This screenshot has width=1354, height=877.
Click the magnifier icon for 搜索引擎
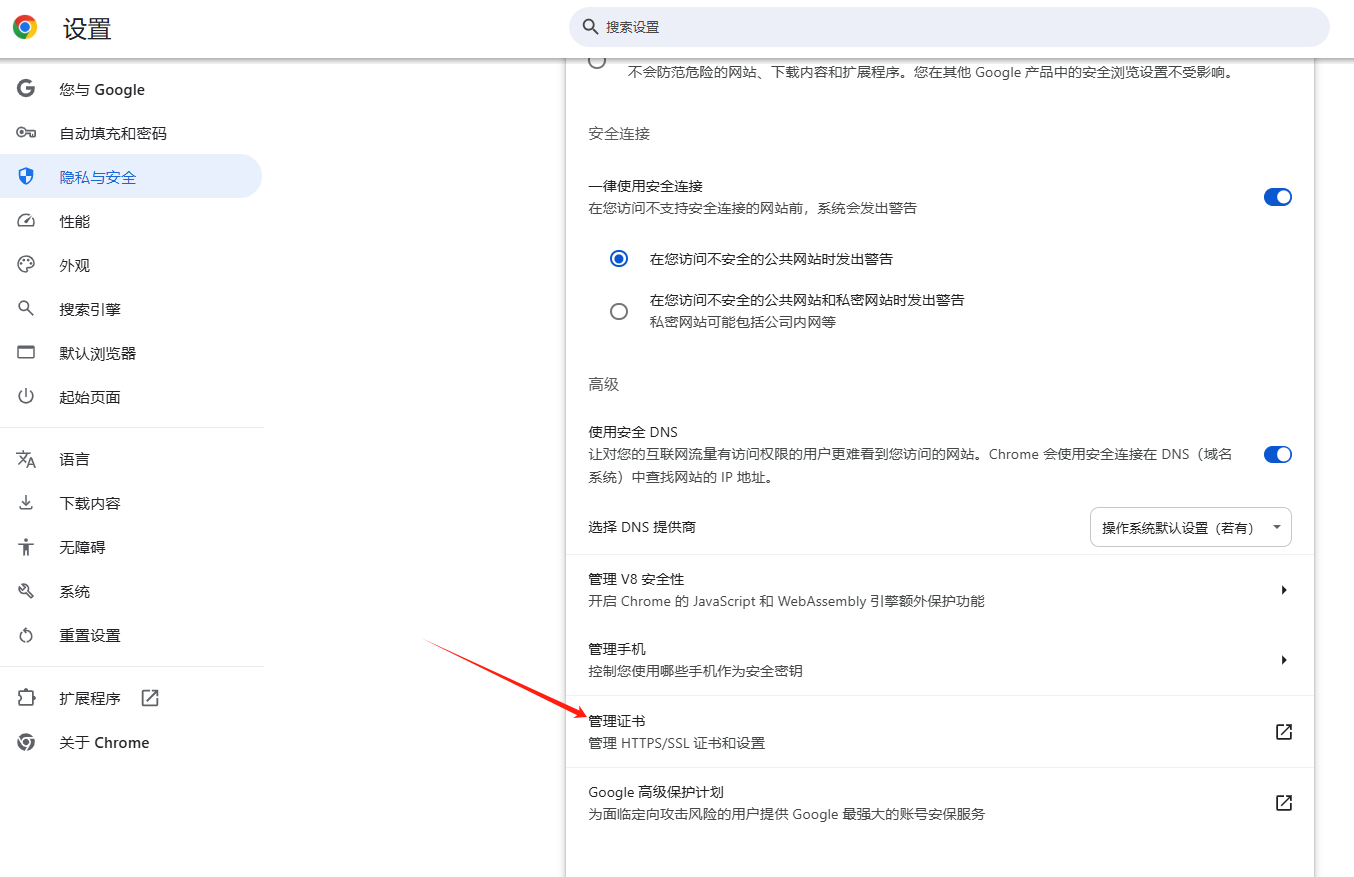[26, 309]
